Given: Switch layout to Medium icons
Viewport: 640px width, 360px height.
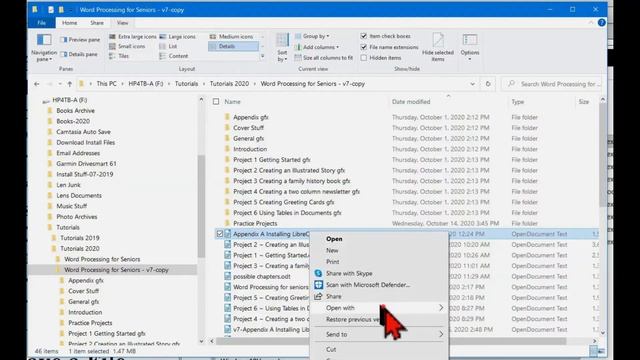Looking at the screenshot, I should [x=231, y=37].
